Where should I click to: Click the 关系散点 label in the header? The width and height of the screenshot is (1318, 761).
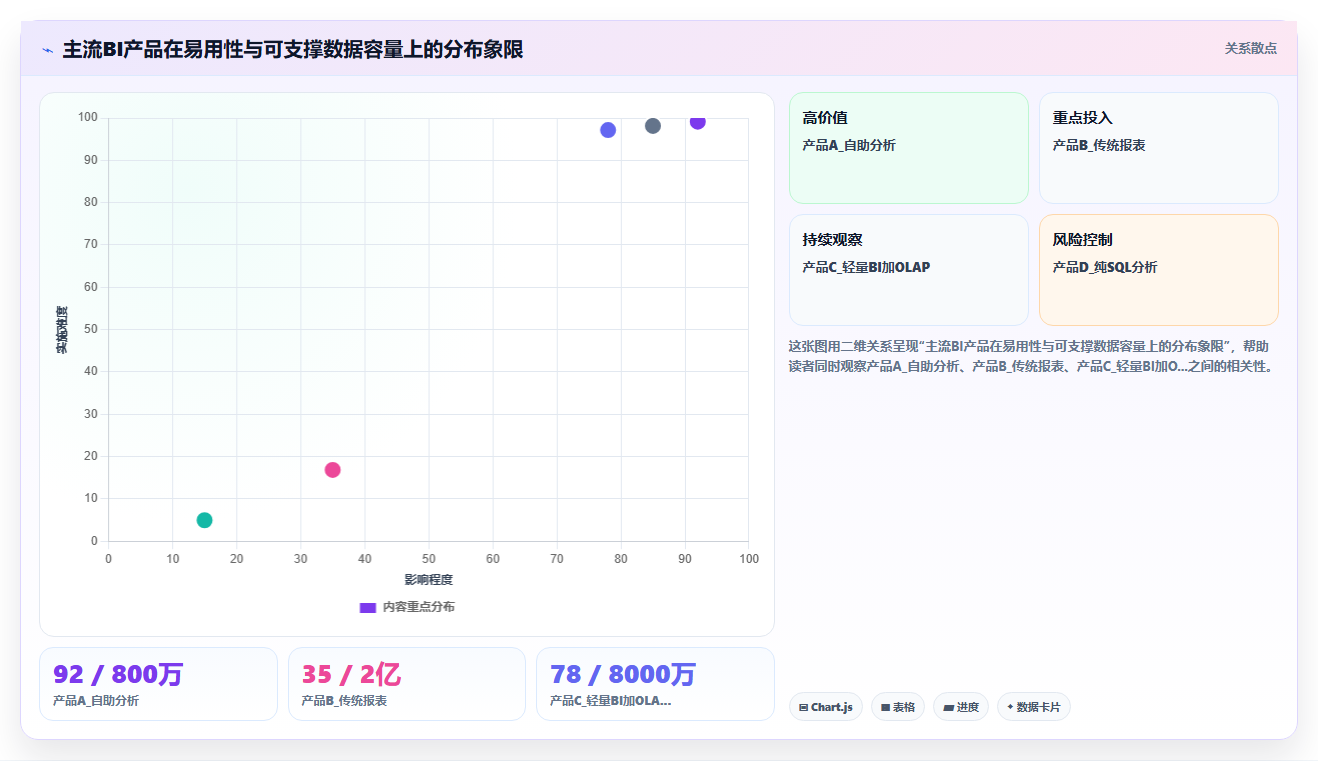click(x=1251, y=48)
